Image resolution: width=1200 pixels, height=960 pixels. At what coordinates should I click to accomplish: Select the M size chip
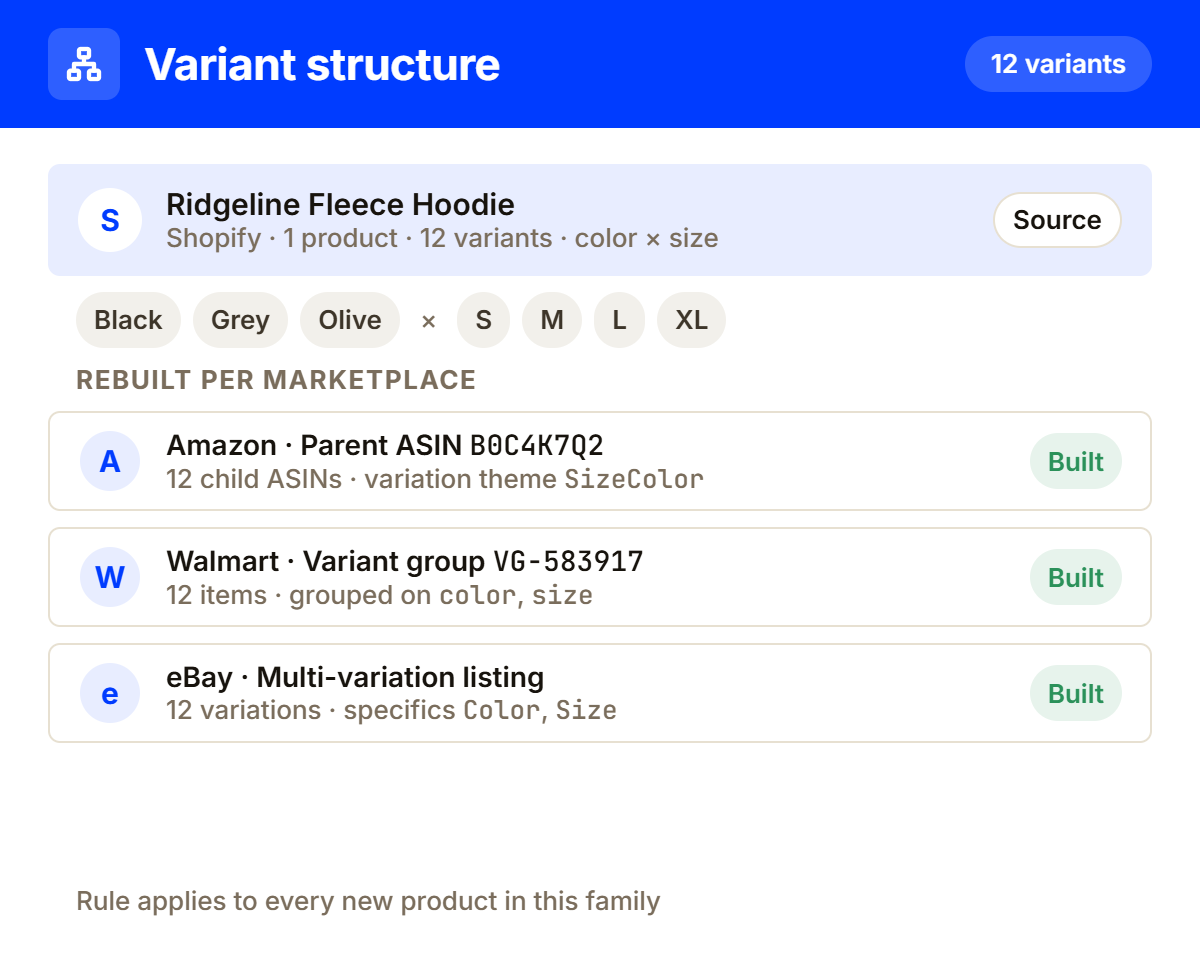click(x=552, y=320)
